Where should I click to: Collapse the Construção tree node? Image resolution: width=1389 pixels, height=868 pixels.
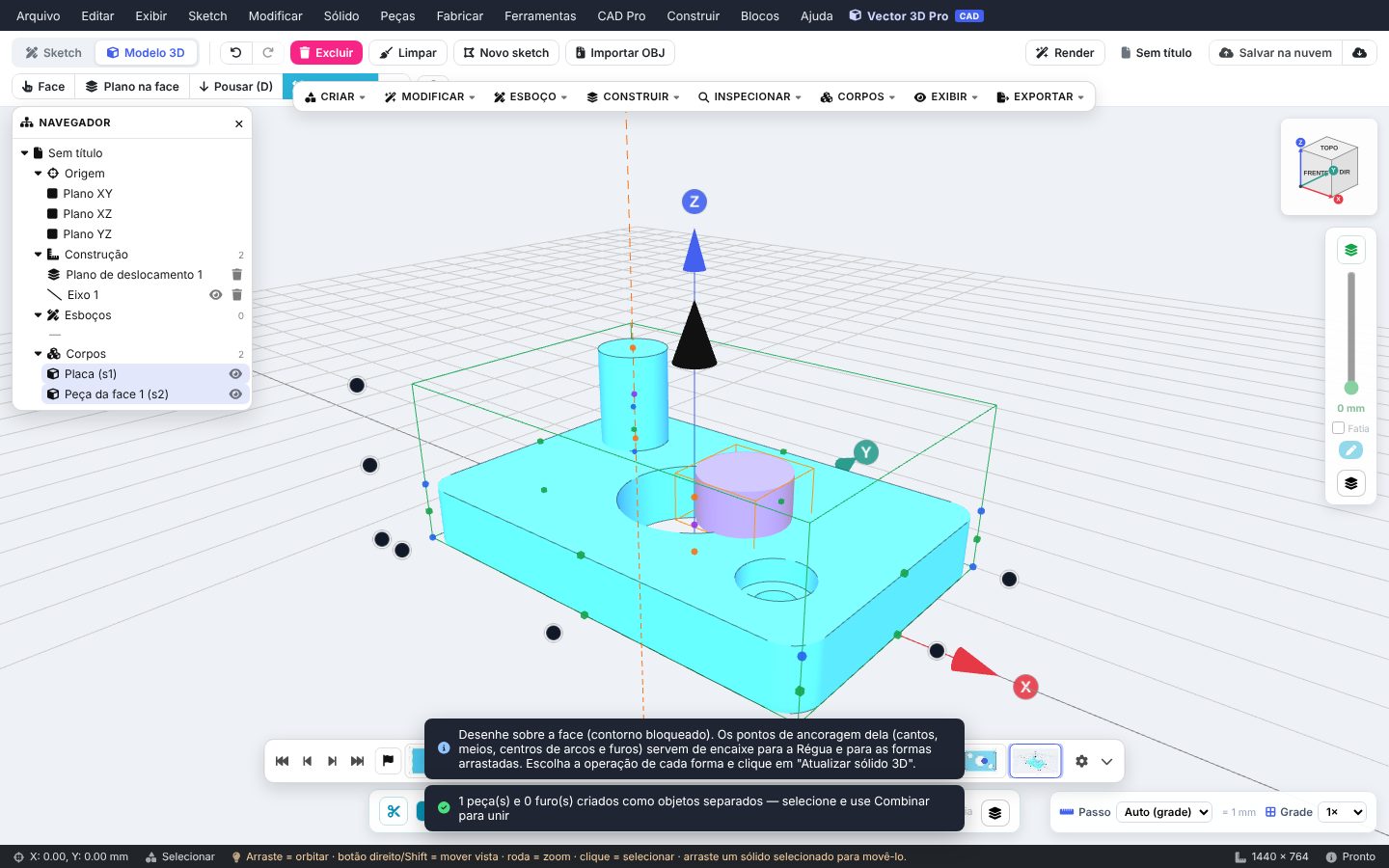tap(39, 255)
